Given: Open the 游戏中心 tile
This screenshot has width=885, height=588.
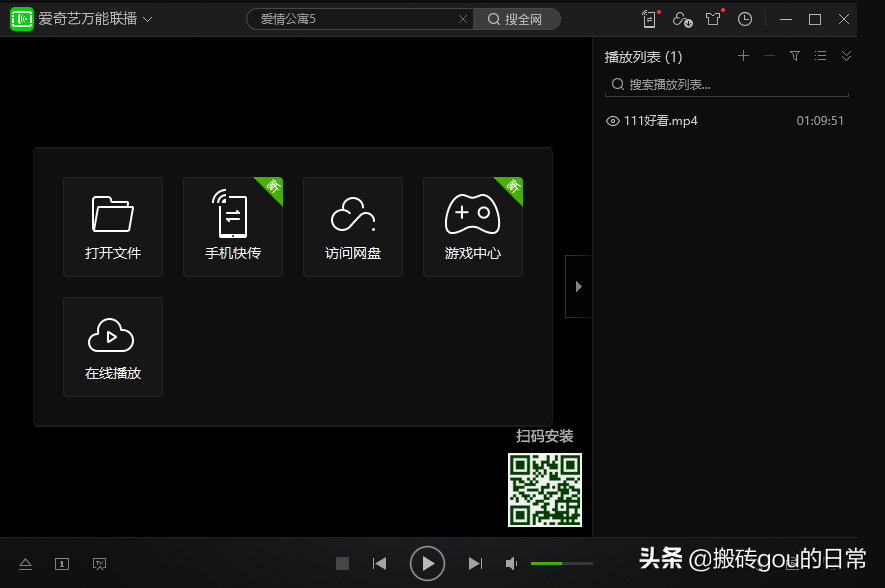Looking at the screenshot, I should tap(473, 227).
